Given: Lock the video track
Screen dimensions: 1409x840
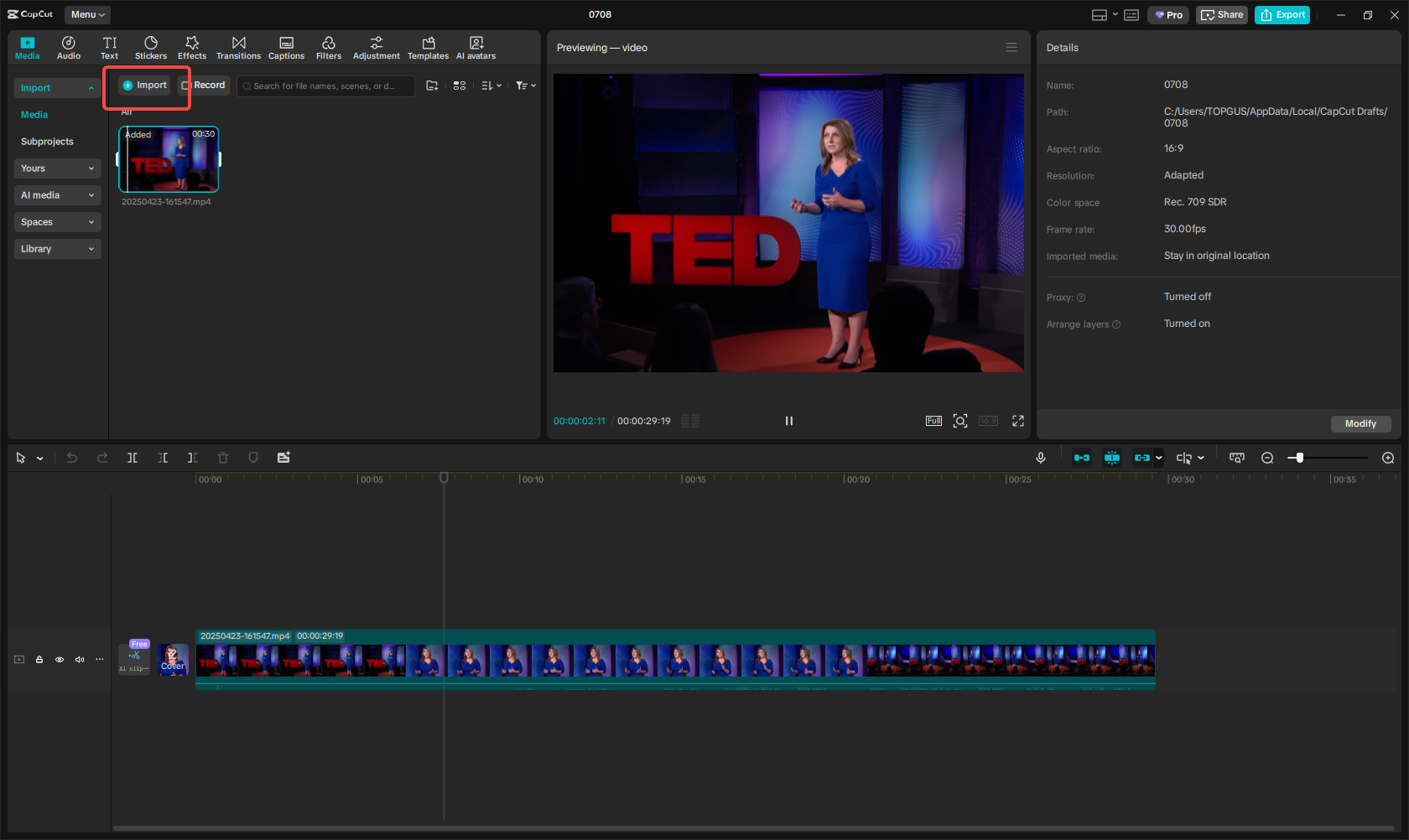Looking at the screenshot, I should coord(39,660).
